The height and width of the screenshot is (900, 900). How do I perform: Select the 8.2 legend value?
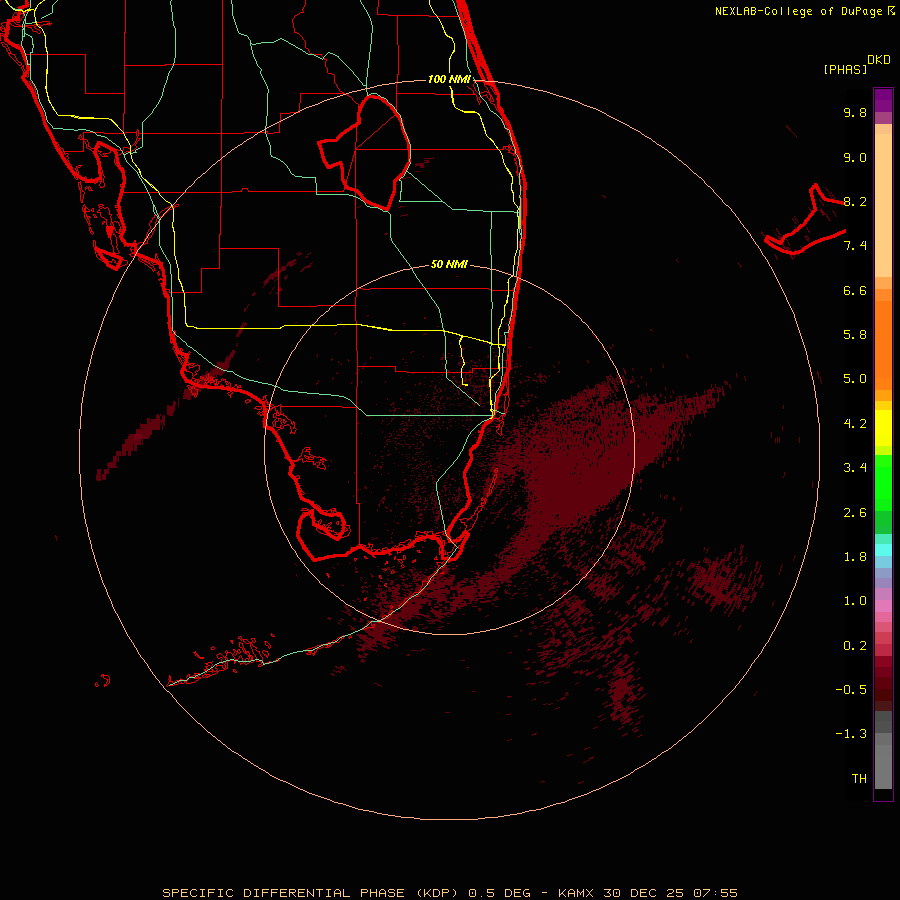[x=855, y=201]
